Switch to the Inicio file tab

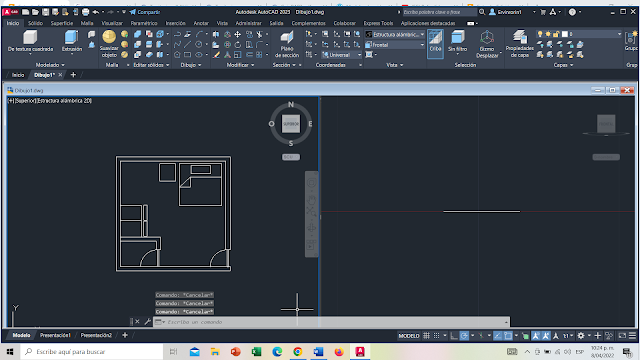click(18, 75)
